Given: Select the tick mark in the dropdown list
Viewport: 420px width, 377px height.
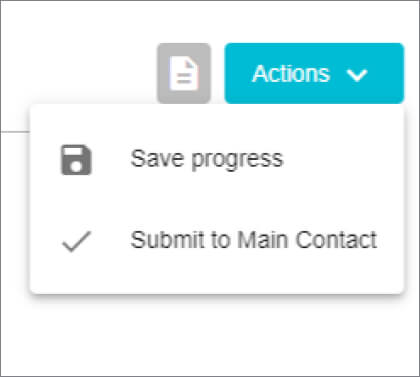Looking at the screenshot, I should click(76, 241).
